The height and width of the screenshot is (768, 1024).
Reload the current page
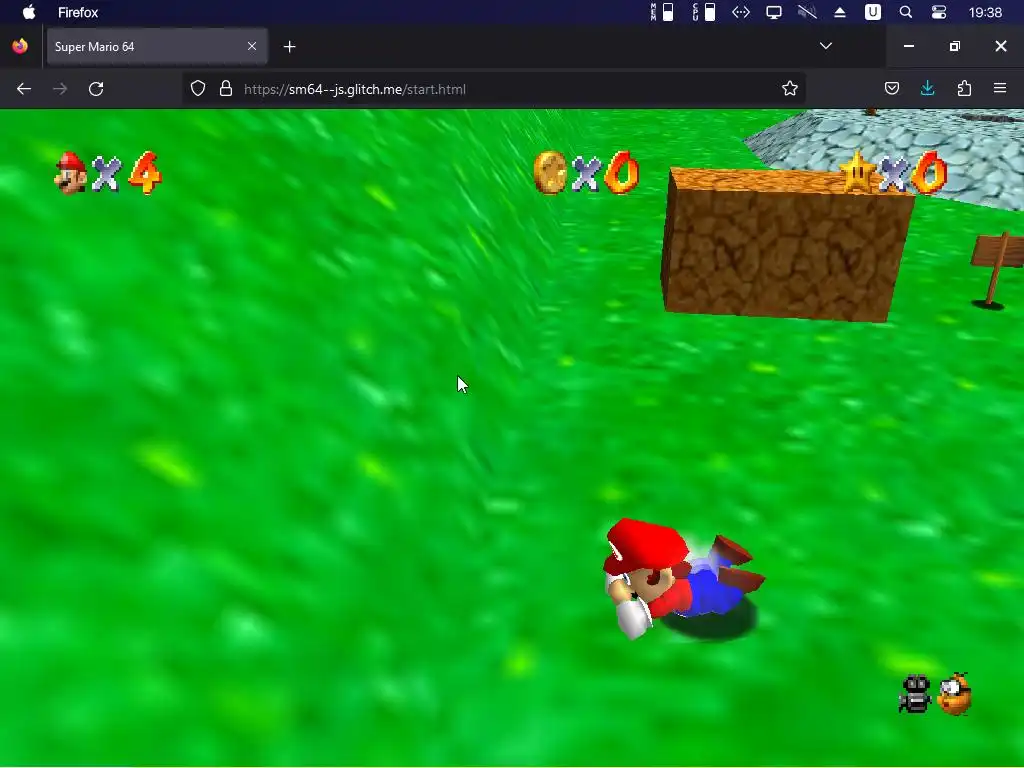(x=96, y=89)
